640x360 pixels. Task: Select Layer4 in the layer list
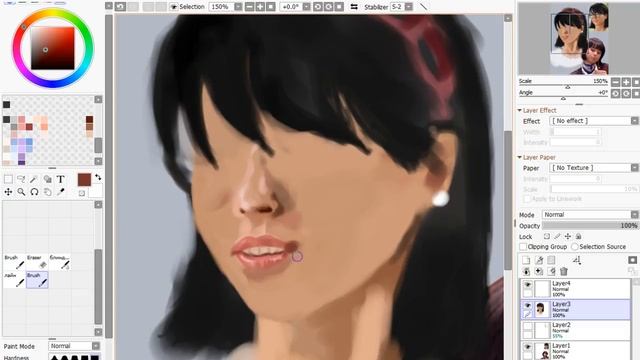(576, 289)
